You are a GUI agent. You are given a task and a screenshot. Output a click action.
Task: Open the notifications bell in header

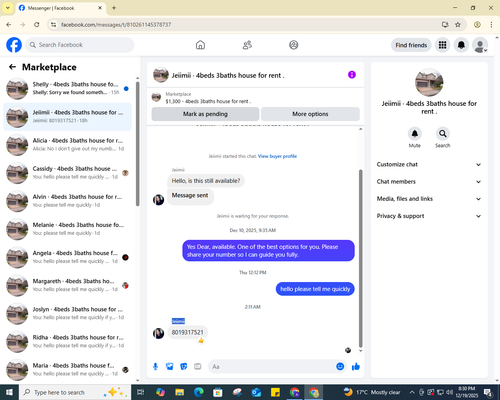click(461, 45)
